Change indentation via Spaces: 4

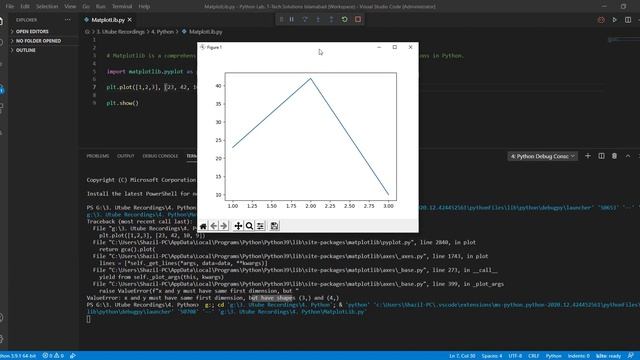coord(492,356)
